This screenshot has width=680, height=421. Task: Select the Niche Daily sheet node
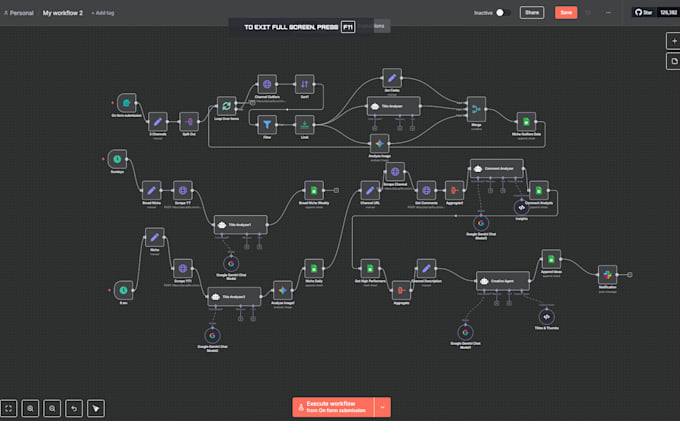point(314,268)
